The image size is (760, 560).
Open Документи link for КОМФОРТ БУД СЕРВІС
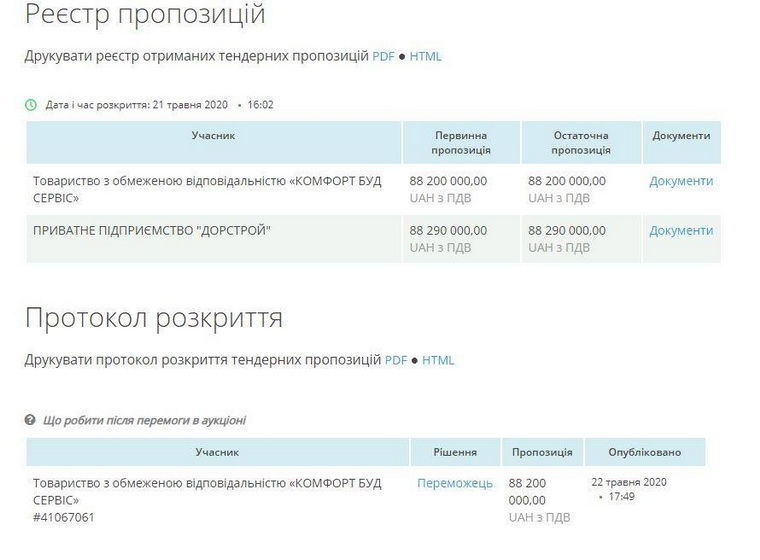pos(681,181)
